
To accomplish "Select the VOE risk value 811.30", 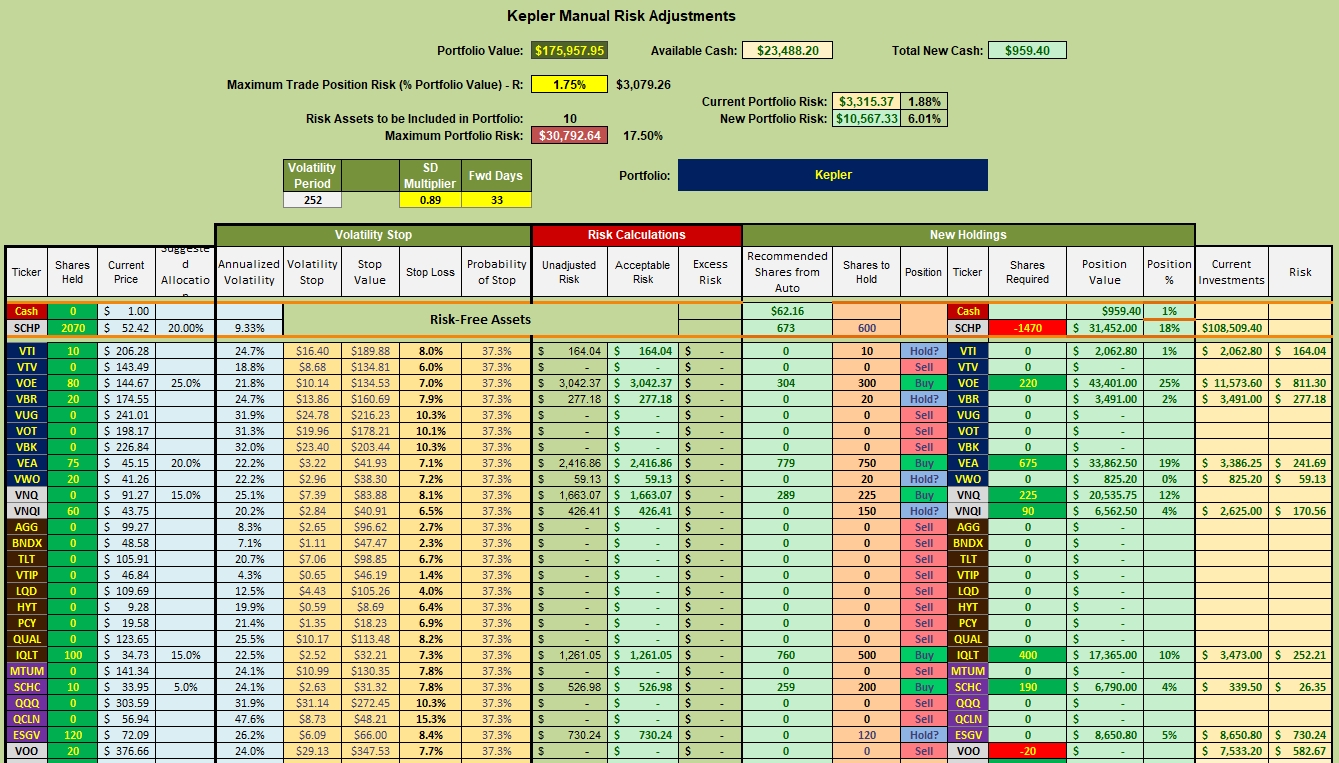I will [1300, 383].
